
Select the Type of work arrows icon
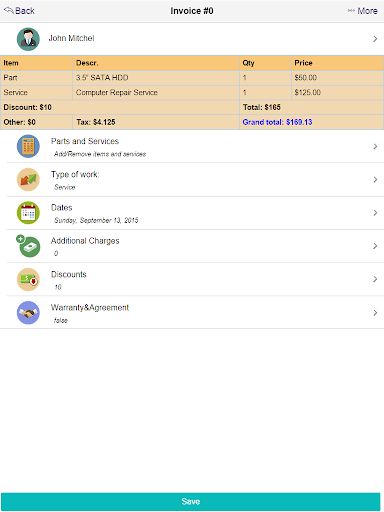tap(28, 179)
